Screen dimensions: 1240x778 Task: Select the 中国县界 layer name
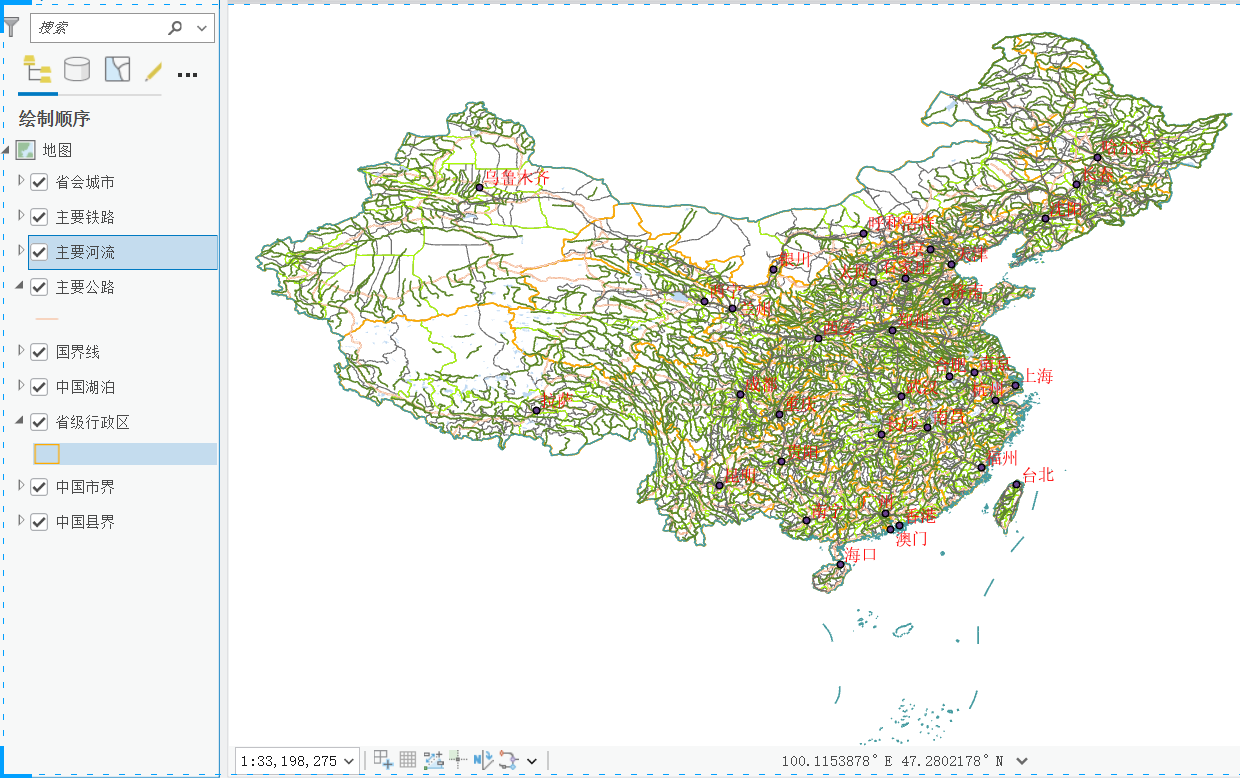(85, 522)
